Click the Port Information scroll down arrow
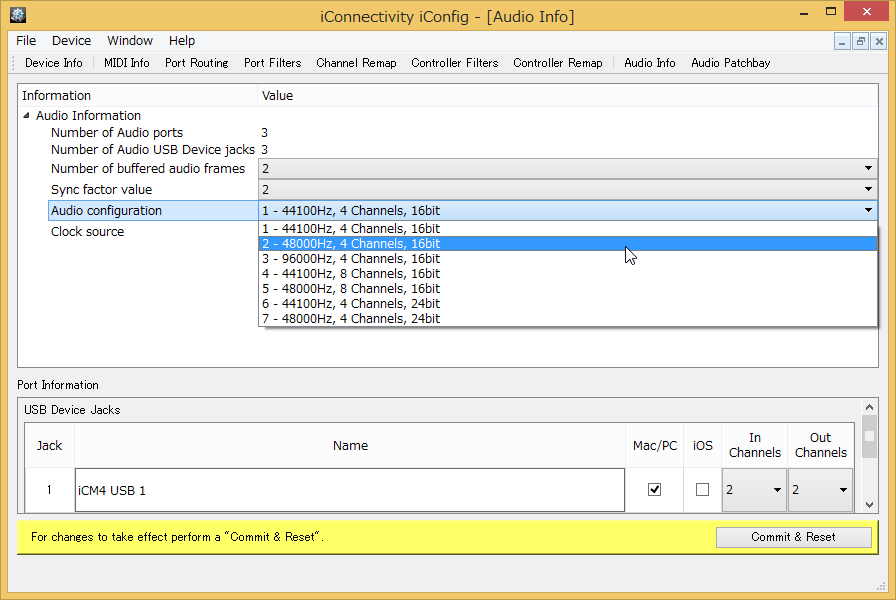This screenshot has width=896, height=600. (869, 505)
